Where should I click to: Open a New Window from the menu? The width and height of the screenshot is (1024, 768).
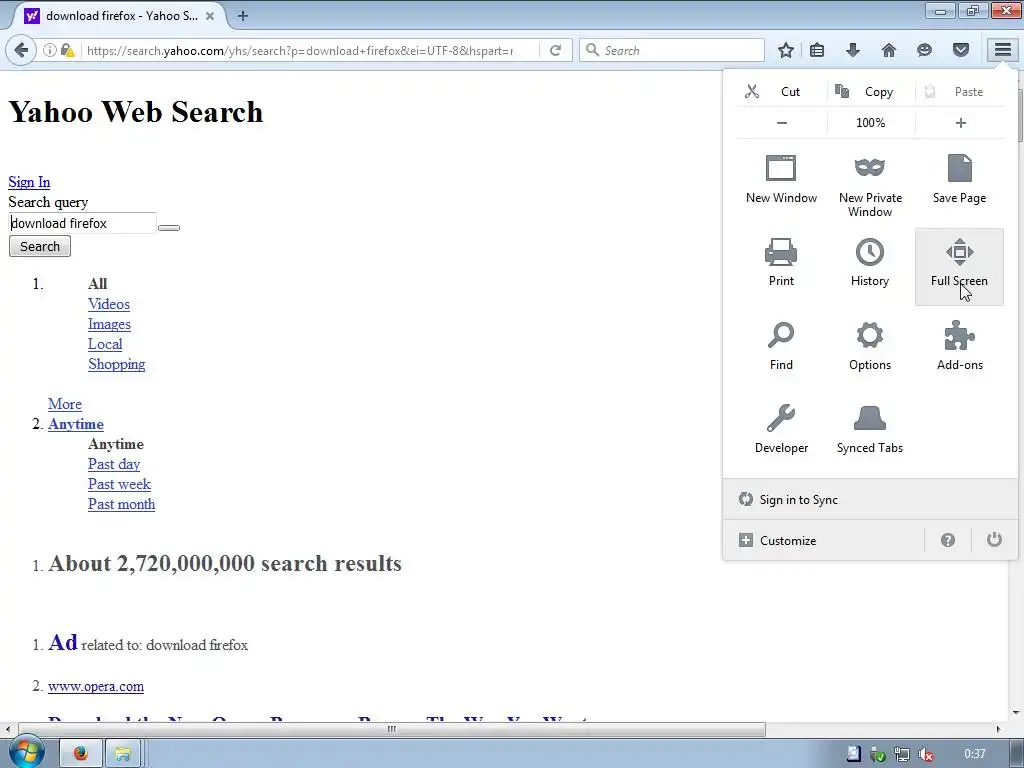tap(781, 180)
